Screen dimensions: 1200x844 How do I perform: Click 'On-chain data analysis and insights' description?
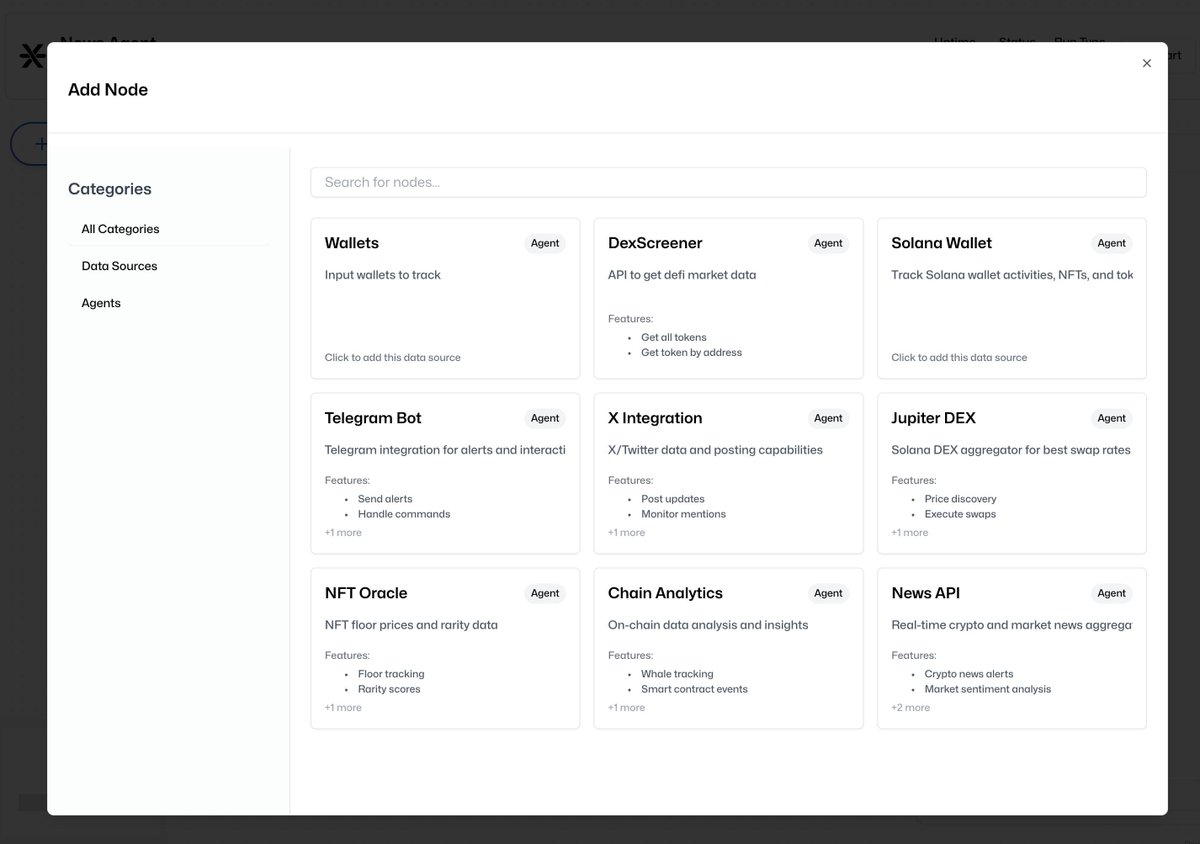click(708, 625)
